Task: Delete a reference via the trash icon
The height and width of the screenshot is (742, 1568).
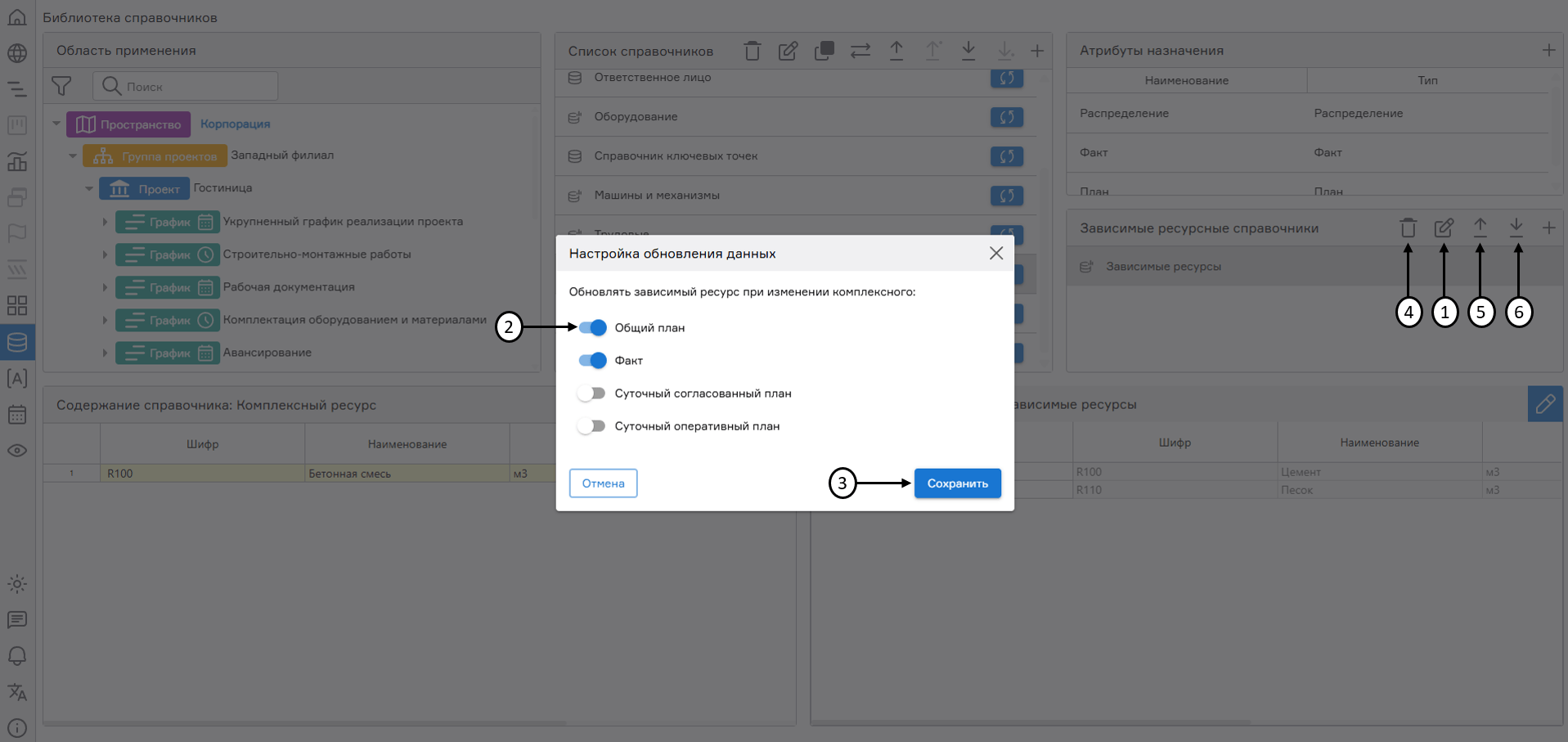Action: point(752,50)
